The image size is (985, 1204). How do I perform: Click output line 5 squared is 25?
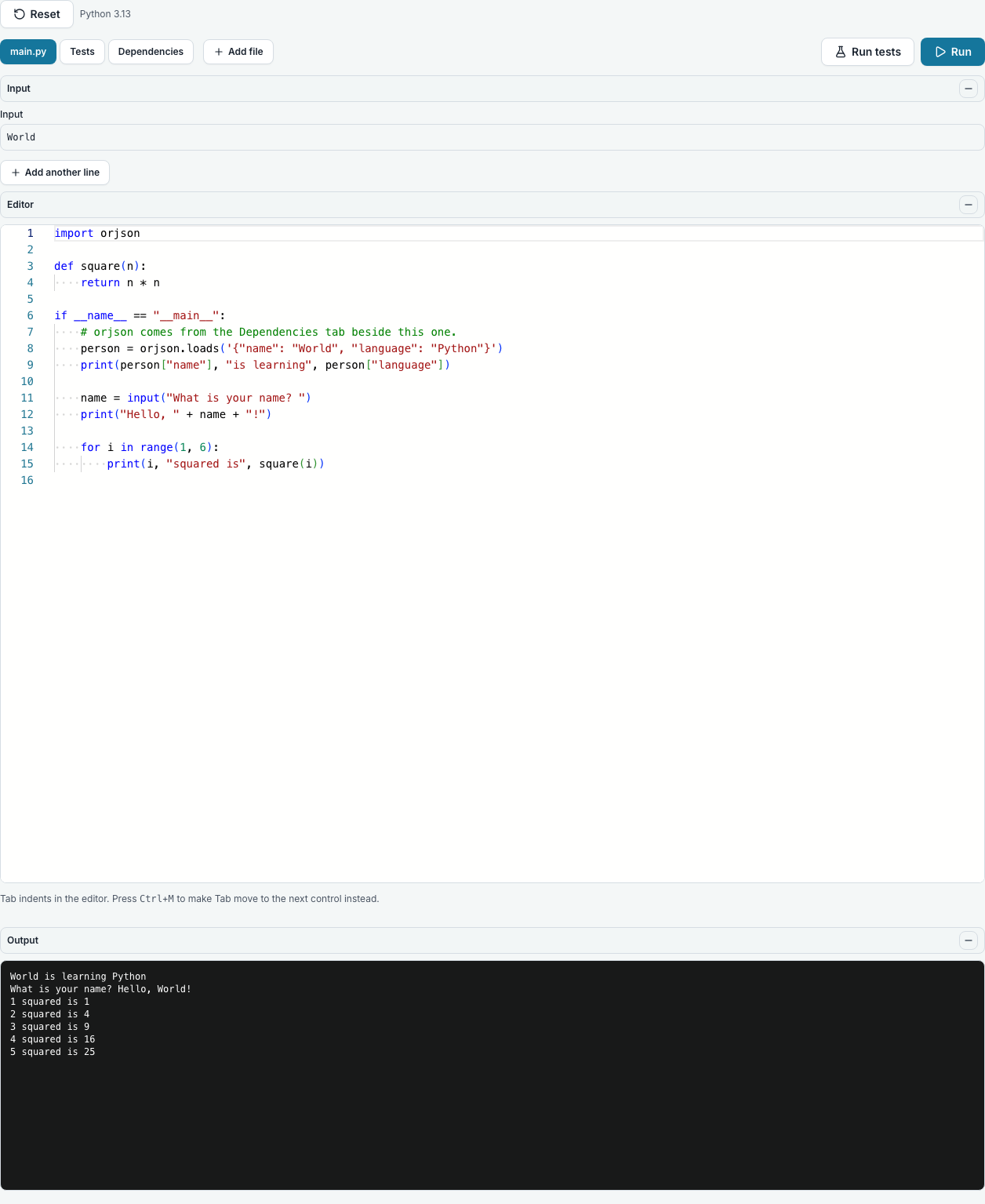(x=53, y=1052)
